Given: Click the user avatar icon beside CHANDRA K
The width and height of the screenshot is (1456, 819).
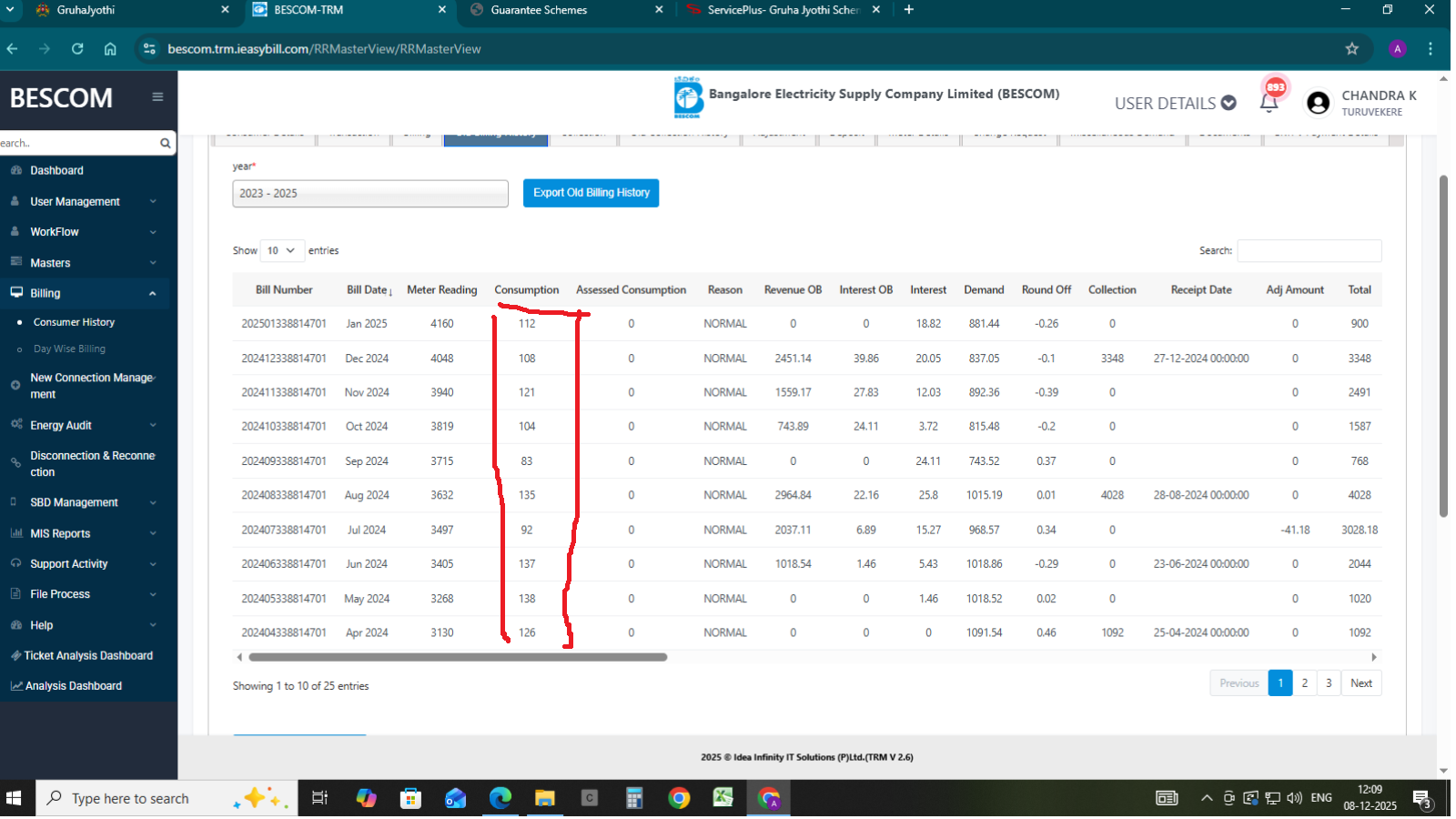Looking at the screenshot, I should (x=1318, y=103).
